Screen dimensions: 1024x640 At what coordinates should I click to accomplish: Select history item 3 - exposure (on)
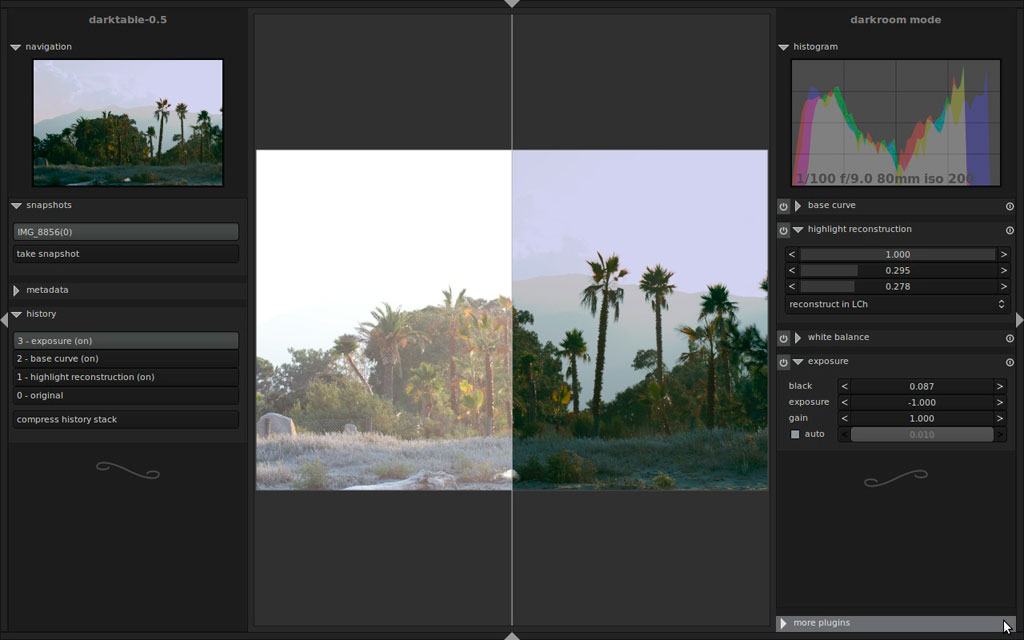click(x=125, y=341)
